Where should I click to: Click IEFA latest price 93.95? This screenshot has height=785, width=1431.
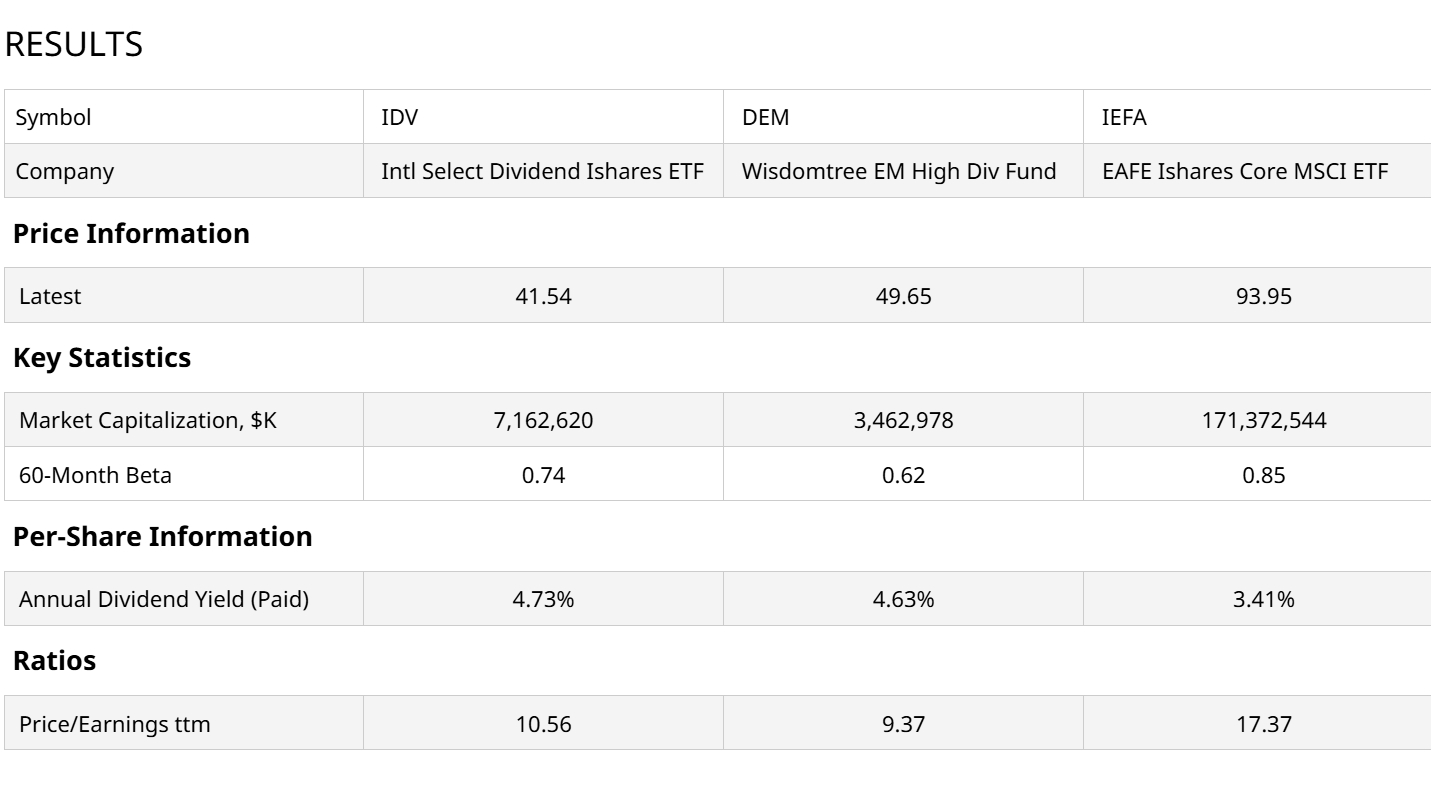coord(1263,296)
